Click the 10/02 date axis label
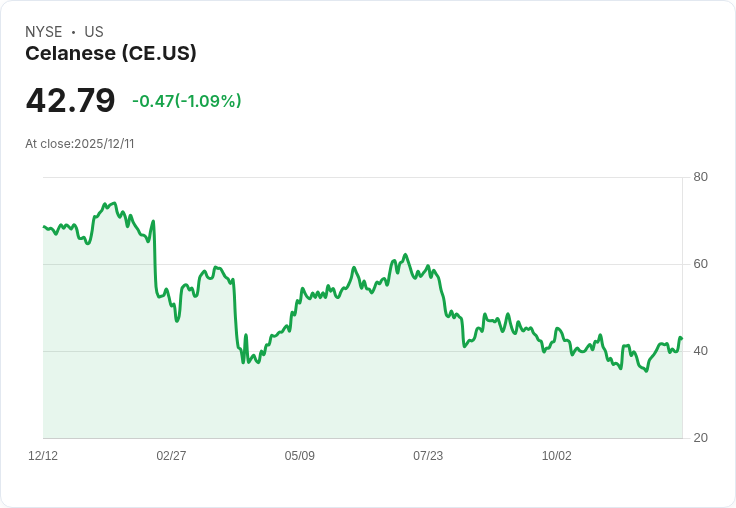This screenshot has height=508, width=736. pyautogui.click(x=556, y=456)
